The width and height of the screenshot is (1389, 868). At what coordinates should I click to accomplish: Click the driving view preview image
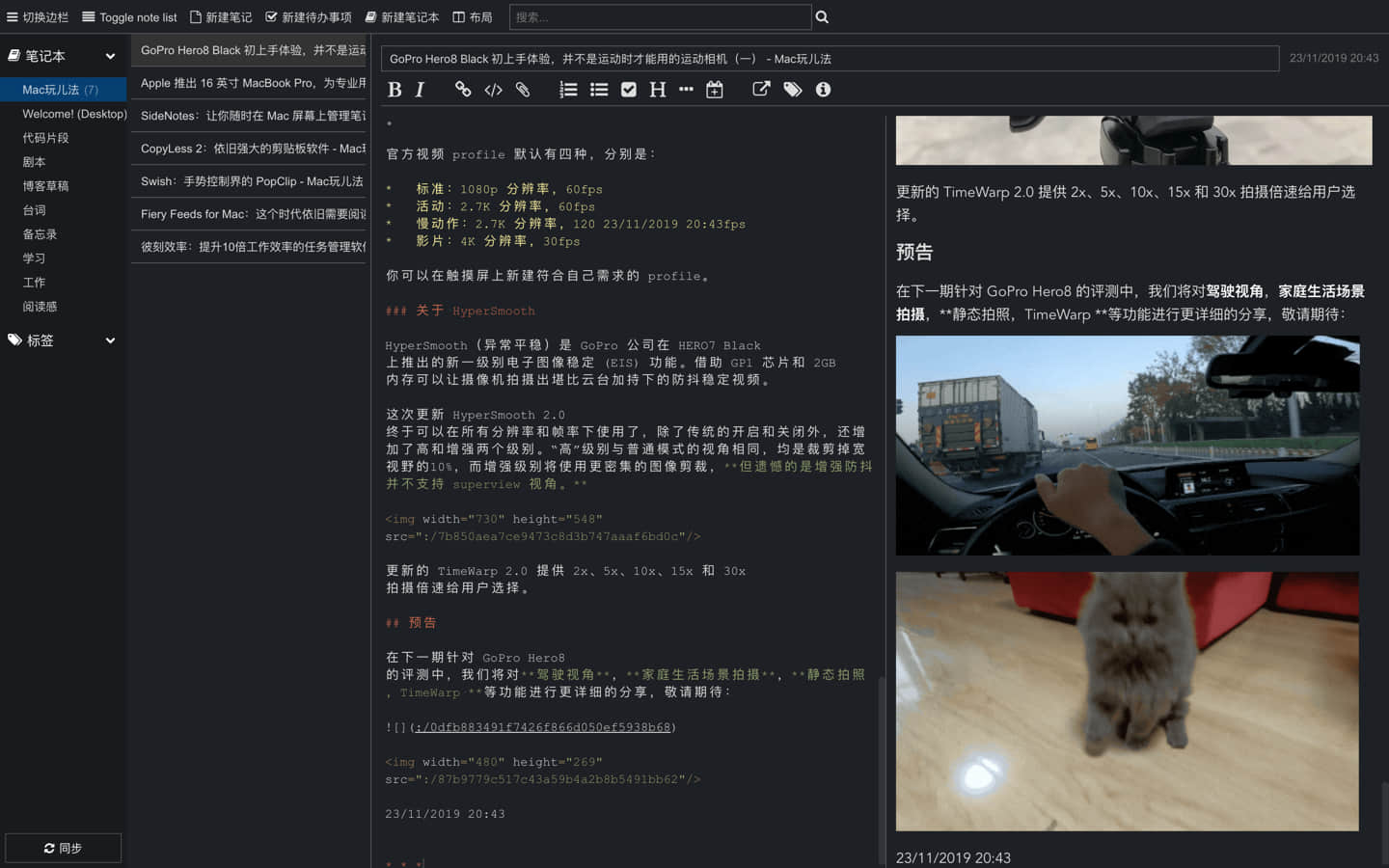1128,446
